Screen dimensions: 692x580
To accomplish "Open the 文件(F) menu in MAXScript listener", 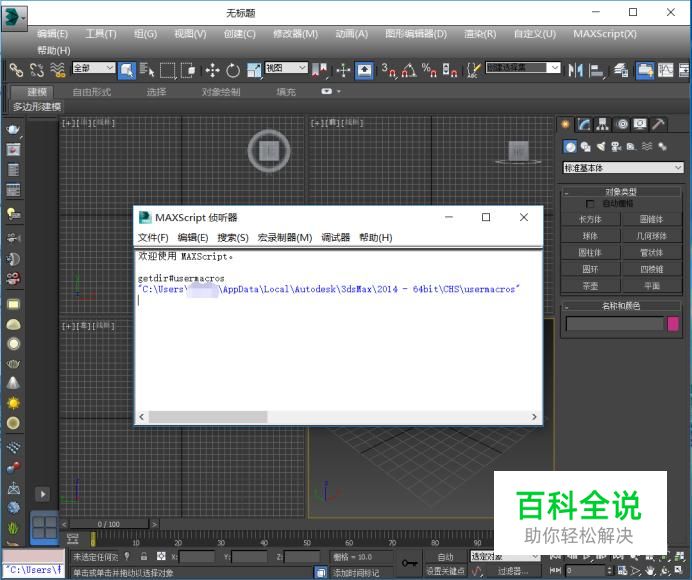I will click(153, 237).
